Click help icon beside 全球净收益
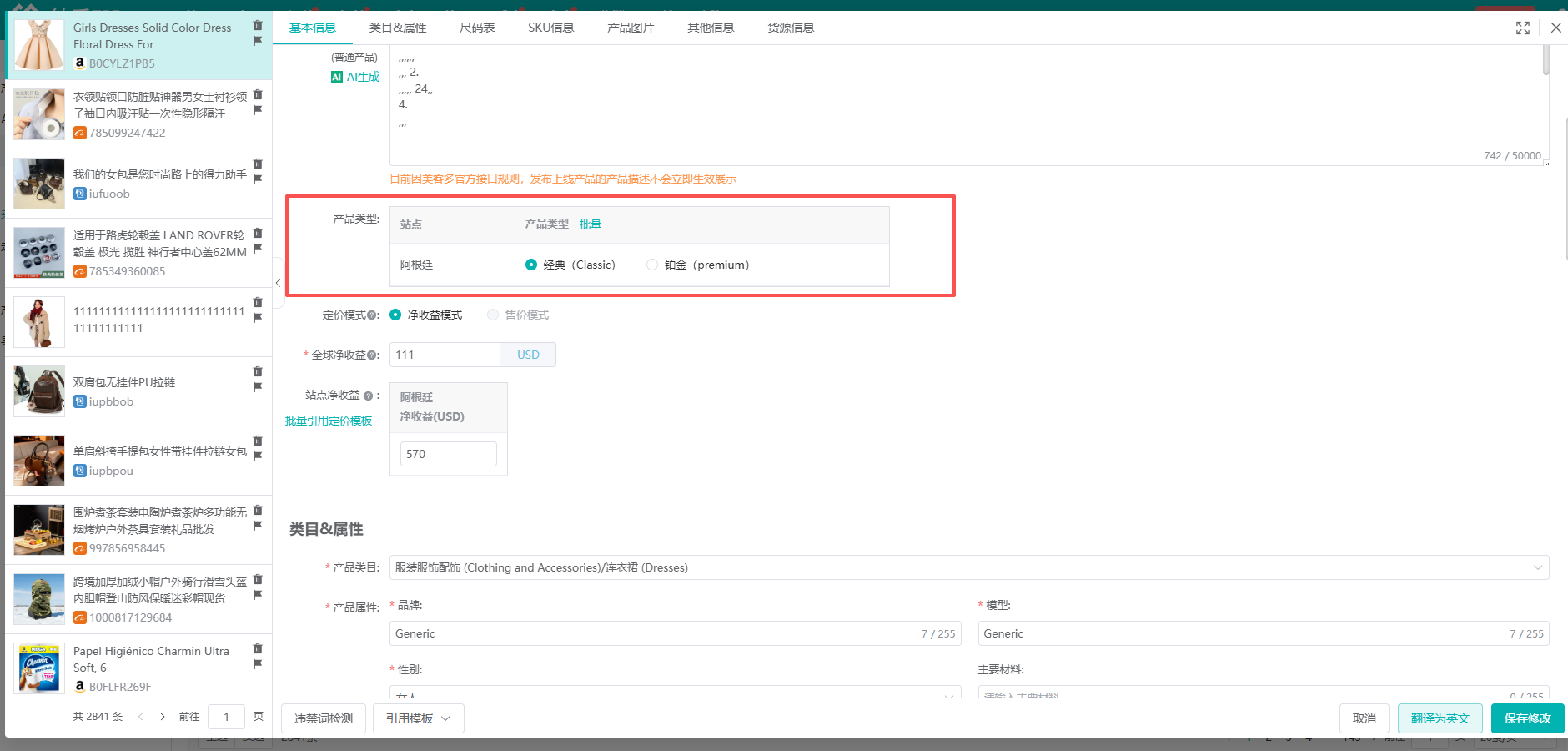This screenshot has height=751, width=1568. [372, 355]
